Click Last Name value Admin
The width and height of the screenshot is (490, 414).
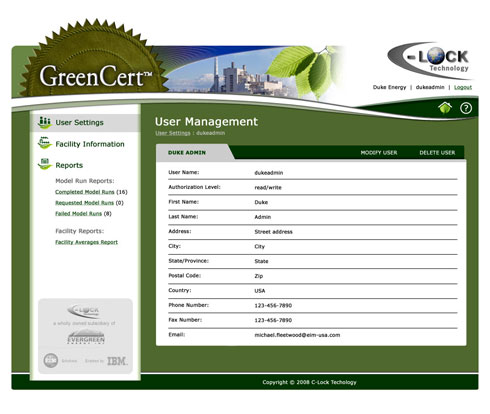coord(263,217)
